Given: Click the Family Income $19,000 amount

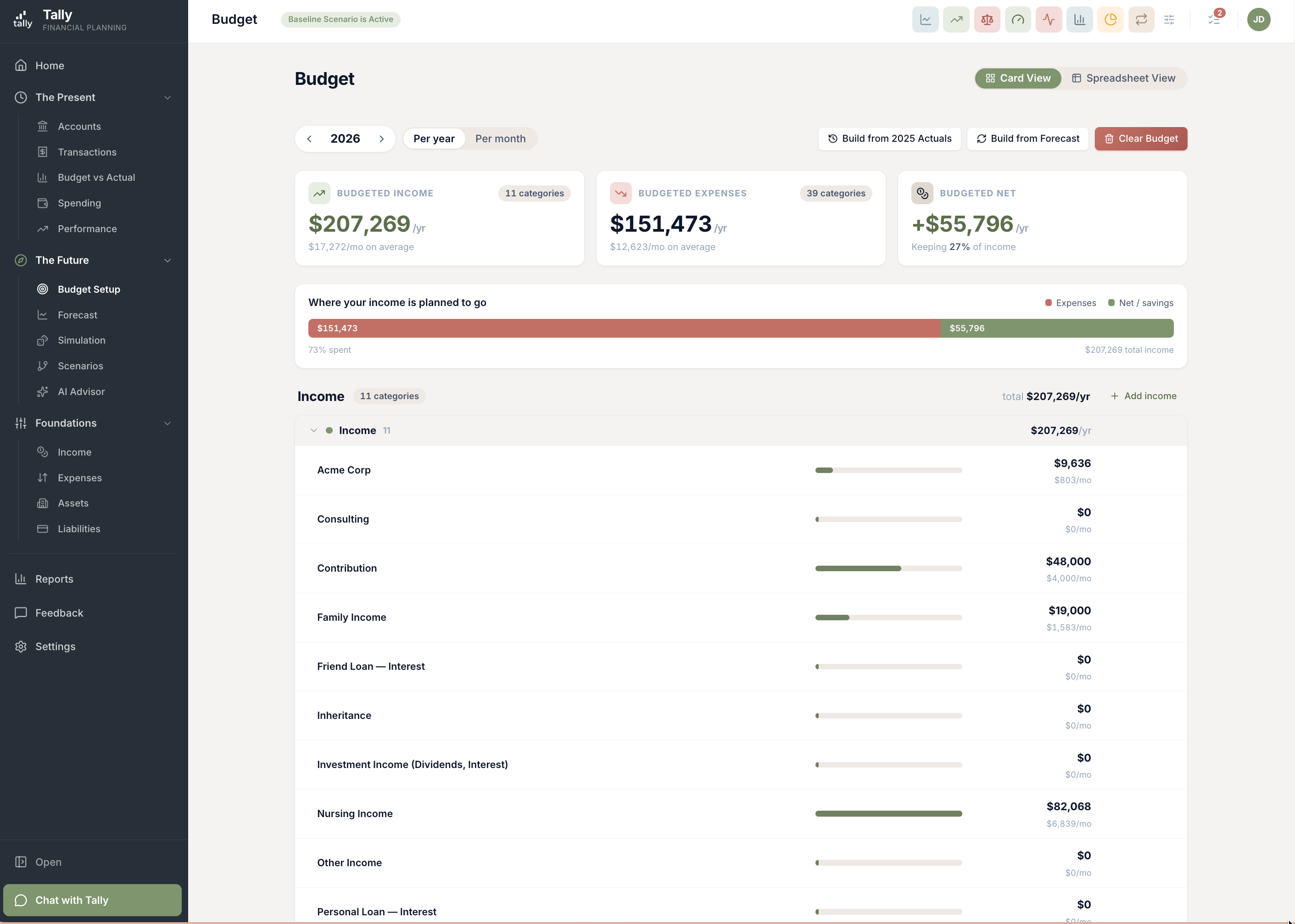Looking at the screenshot, I should click(1069, 611).
